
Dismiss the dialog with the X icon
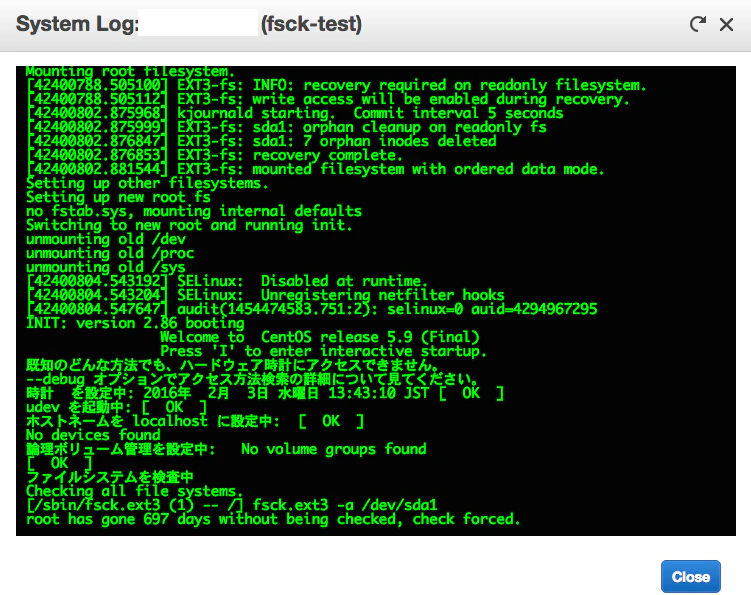(726, 24)
